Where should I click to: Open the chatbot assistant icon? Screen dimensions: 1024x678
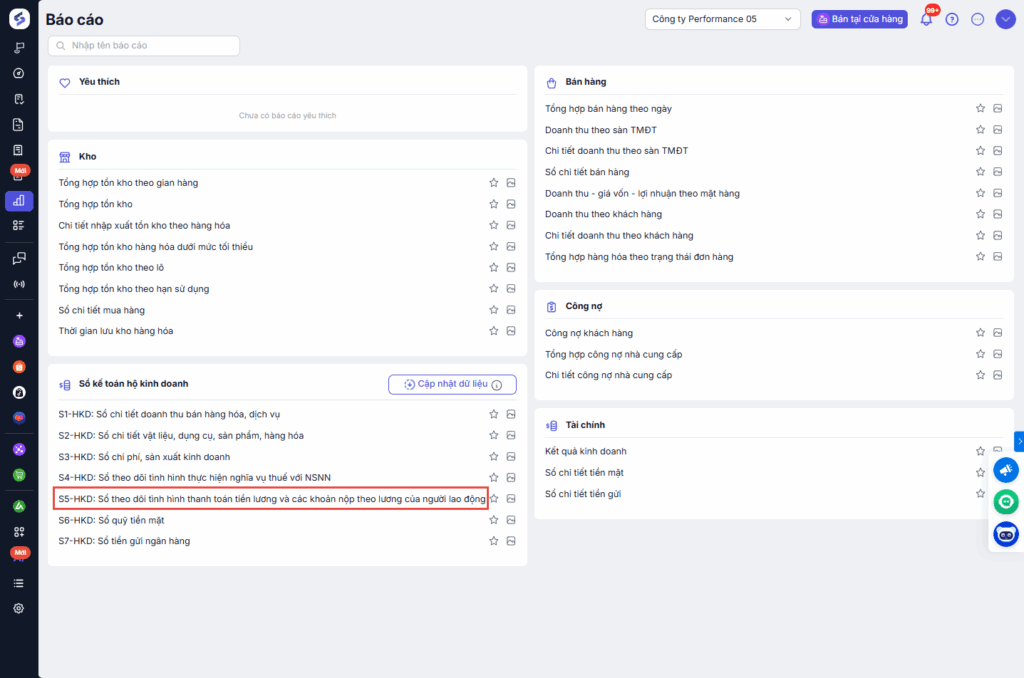1006,534
